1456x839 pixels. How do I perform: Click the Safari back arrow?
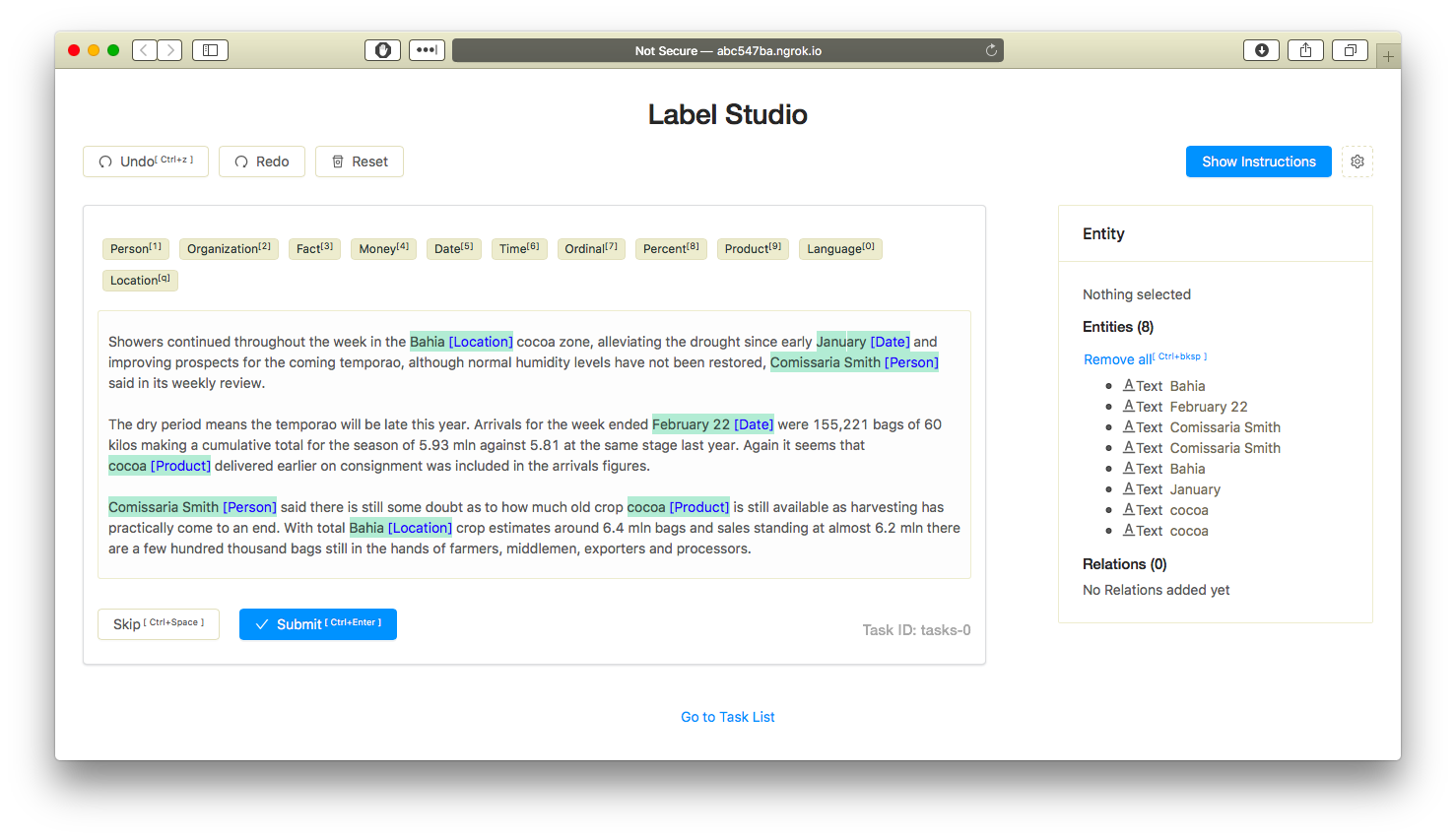pyautogui.click(x=145, y=50)
